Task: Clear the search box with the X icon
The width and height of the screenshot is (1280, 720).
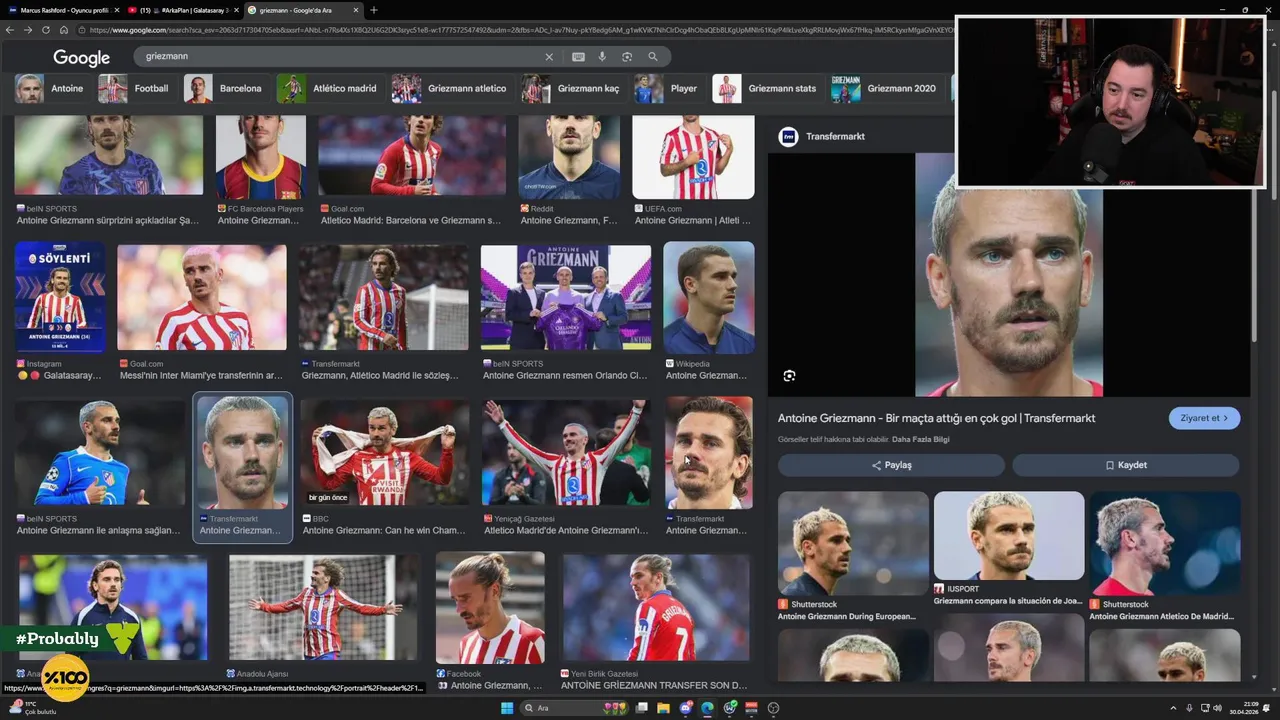Action: coord(549,57)
